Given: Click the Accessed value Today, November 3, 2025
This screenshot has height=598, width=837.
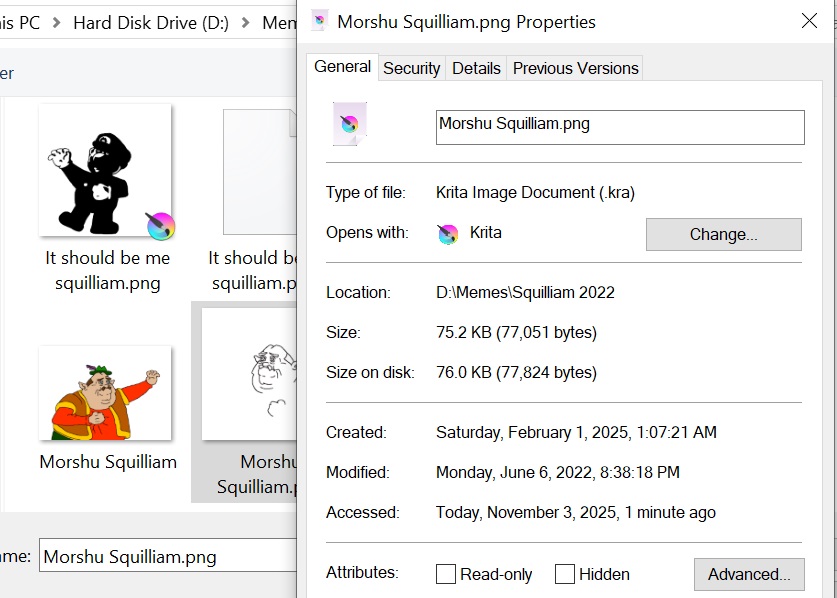Looking at the screenshot, I should pyautogui.click(x=575, y=513).
